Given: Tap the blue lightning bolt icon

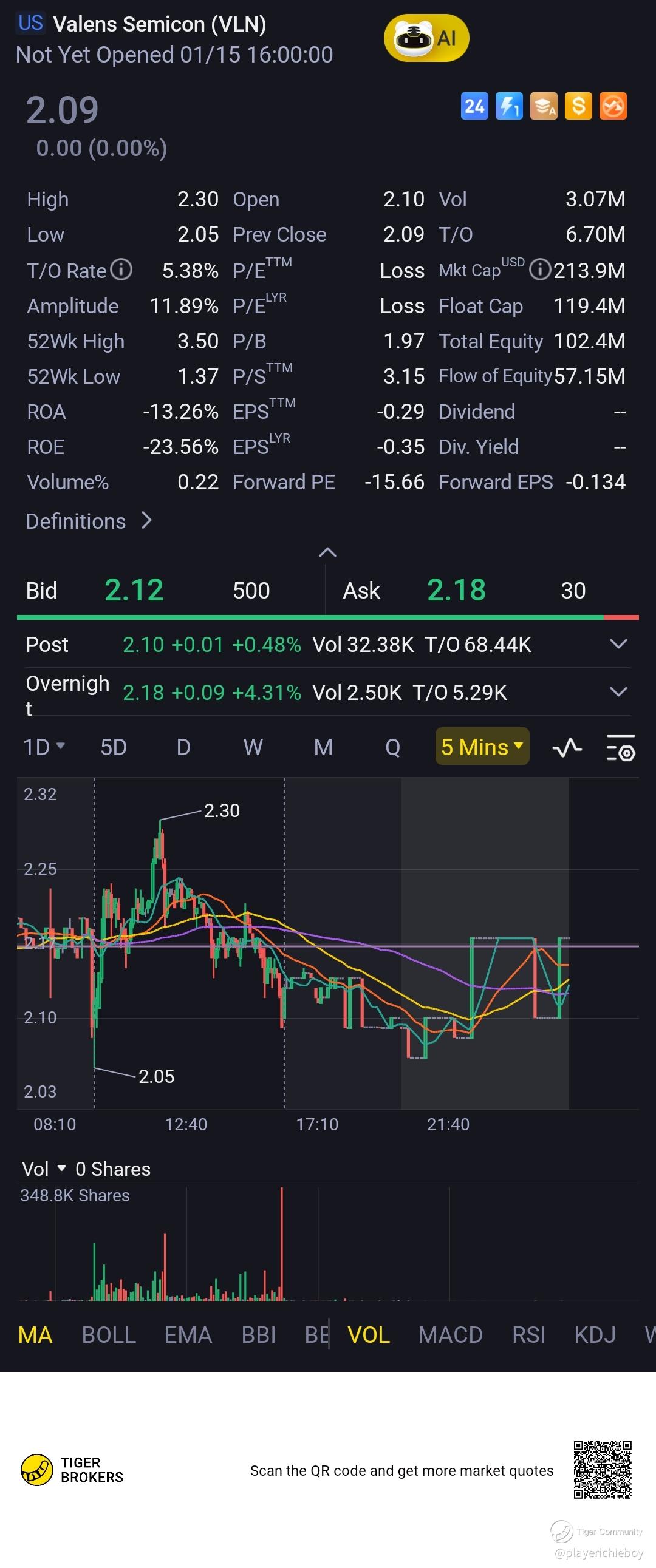Looking at the screenshot, I should click(509, 106).
